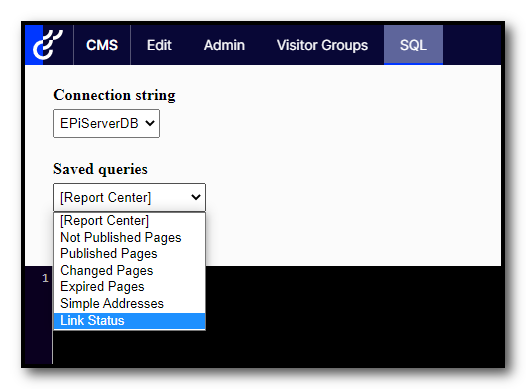The width and height of the screenshot is (526, 389).
Task: Select Simple Addresses query
Action: click(x=129, y=303)
